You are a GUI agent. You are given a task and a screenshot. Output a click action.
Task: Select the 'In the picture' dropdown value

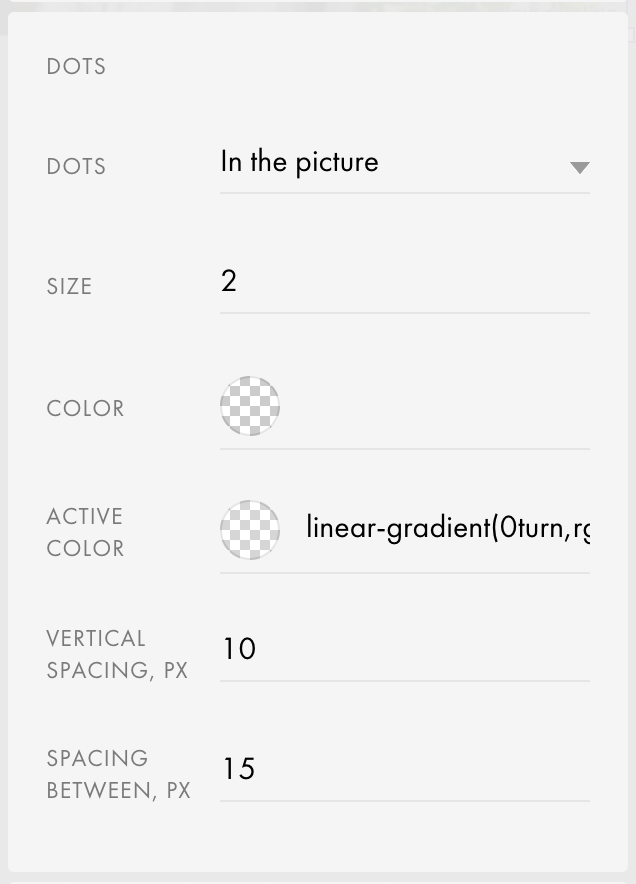(x=299, y=162)
